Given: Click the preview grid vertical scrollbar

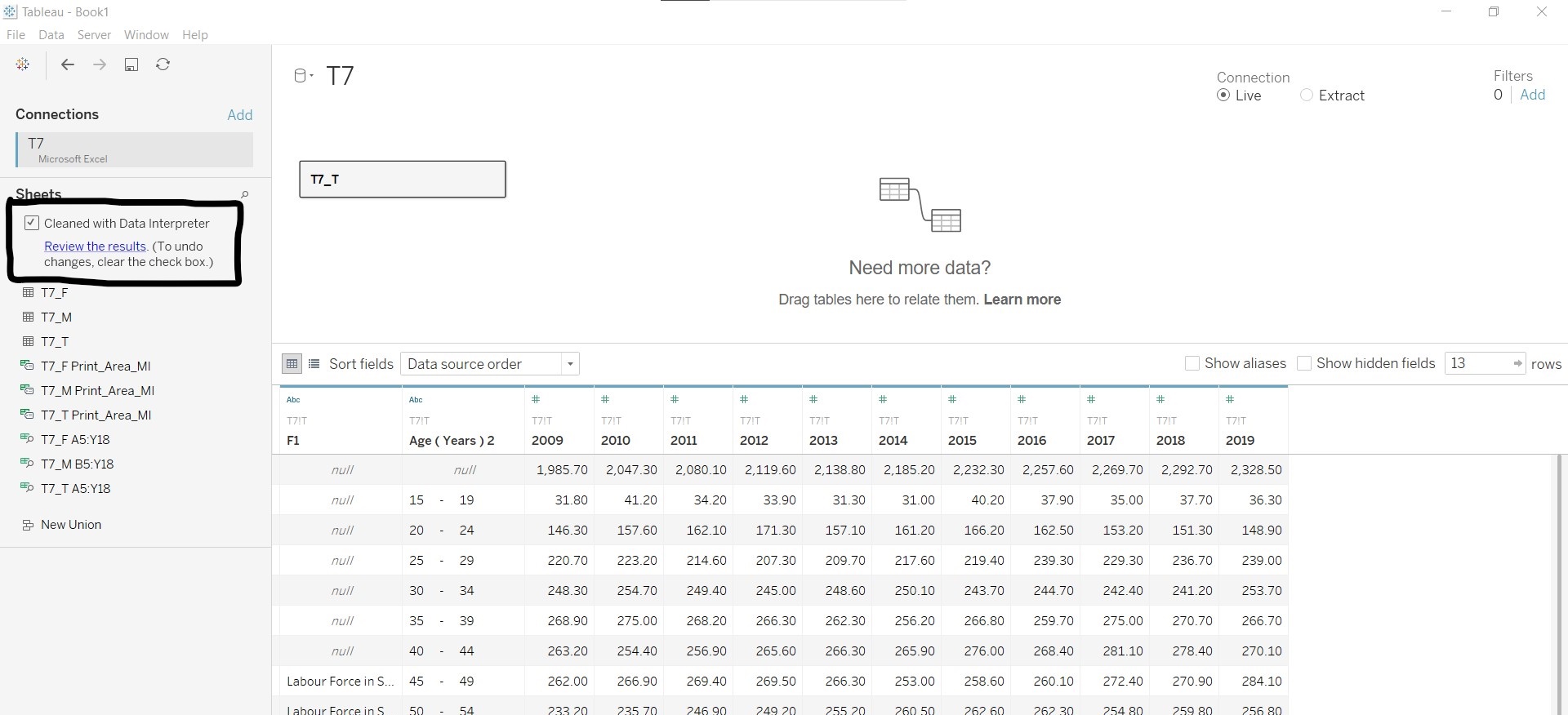Looking at the screenshot, I should click(x=1559, y=584).
